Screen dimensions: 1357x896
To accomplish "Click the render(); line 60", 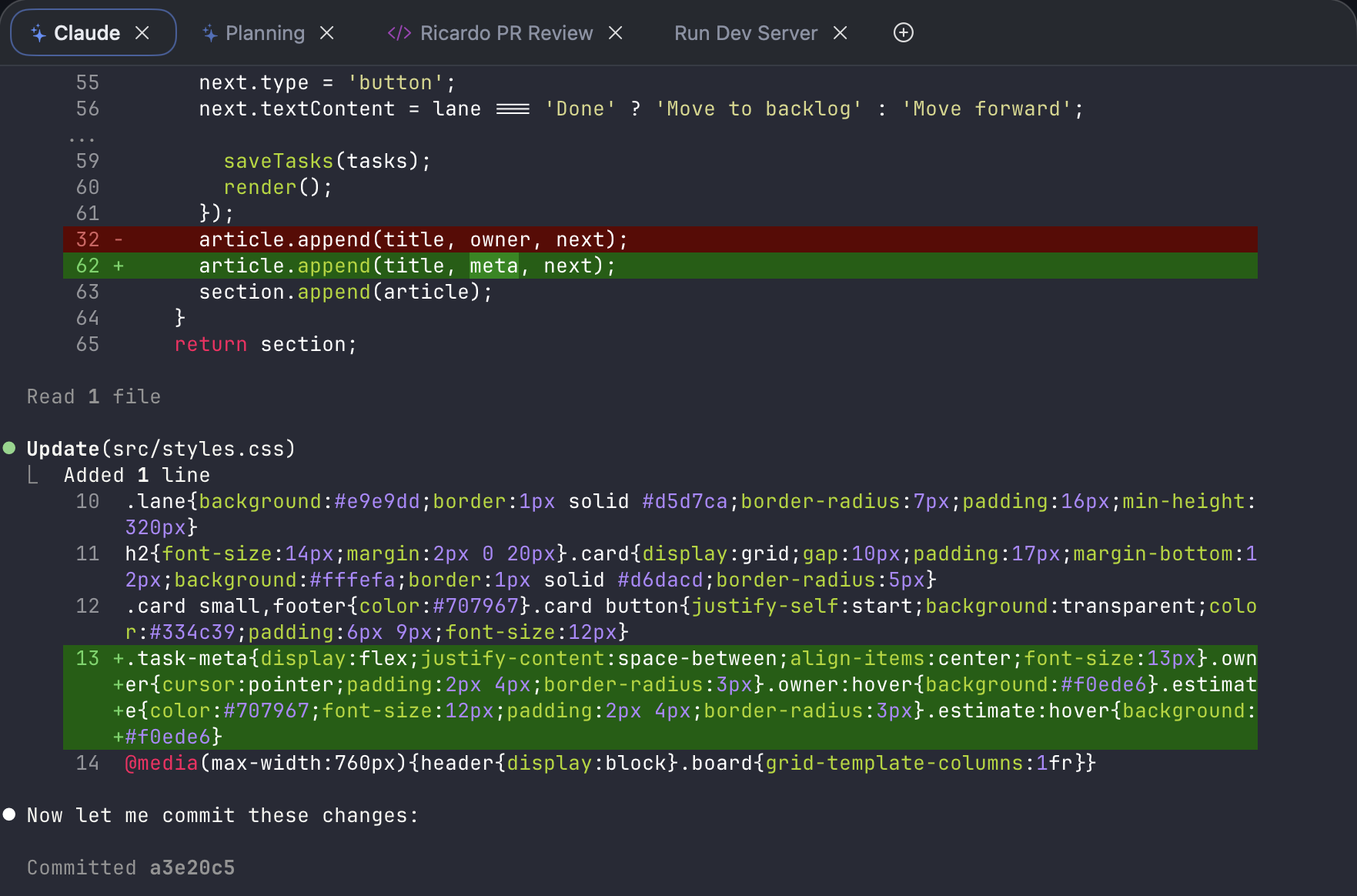I will pyautogui.click(x=278, y=187).
